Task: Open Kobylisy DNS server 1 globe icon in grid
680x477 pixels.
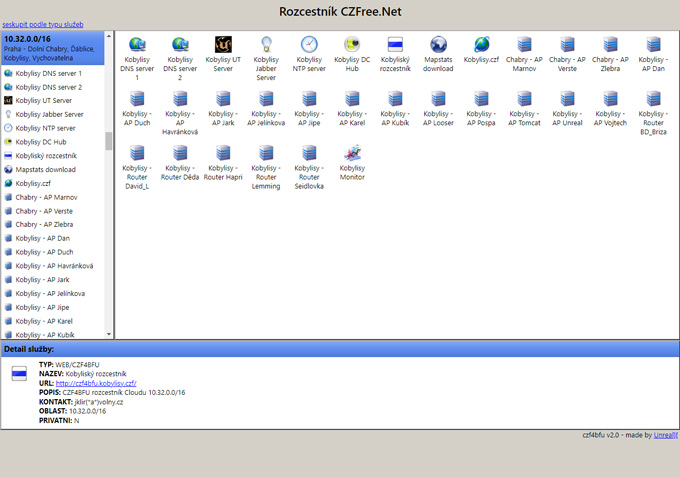Action: pos(137,44)
